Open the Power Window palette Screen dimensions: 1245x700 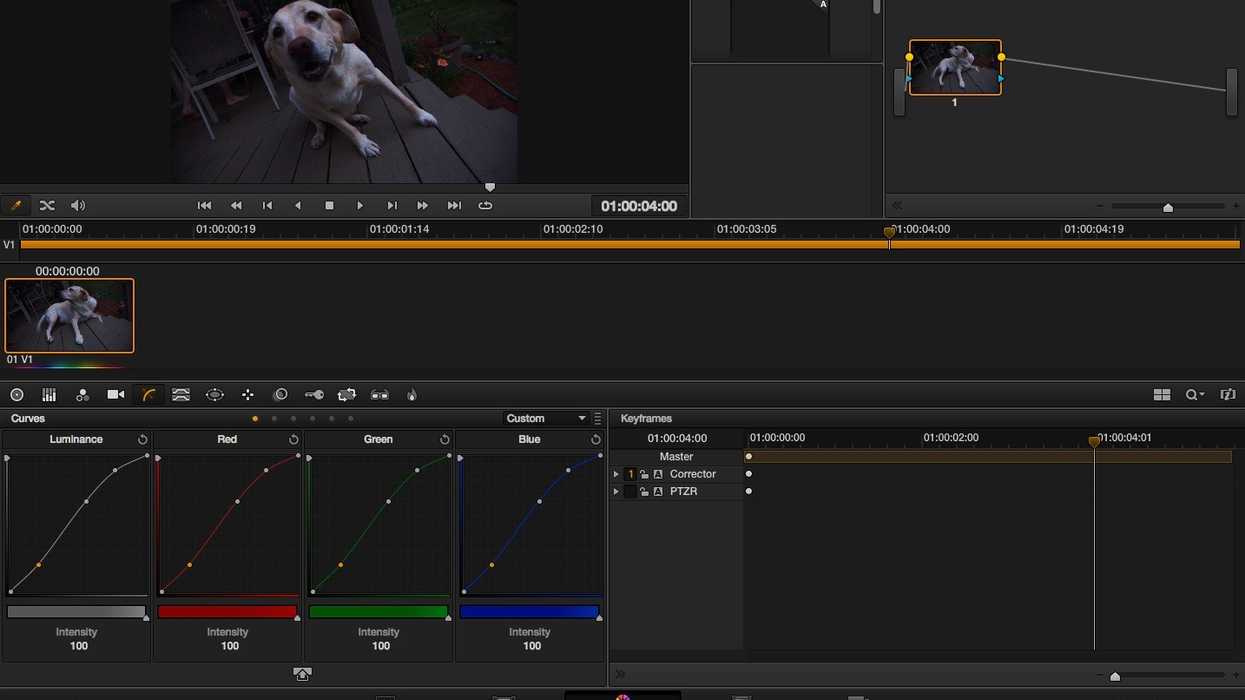[214, 395]
